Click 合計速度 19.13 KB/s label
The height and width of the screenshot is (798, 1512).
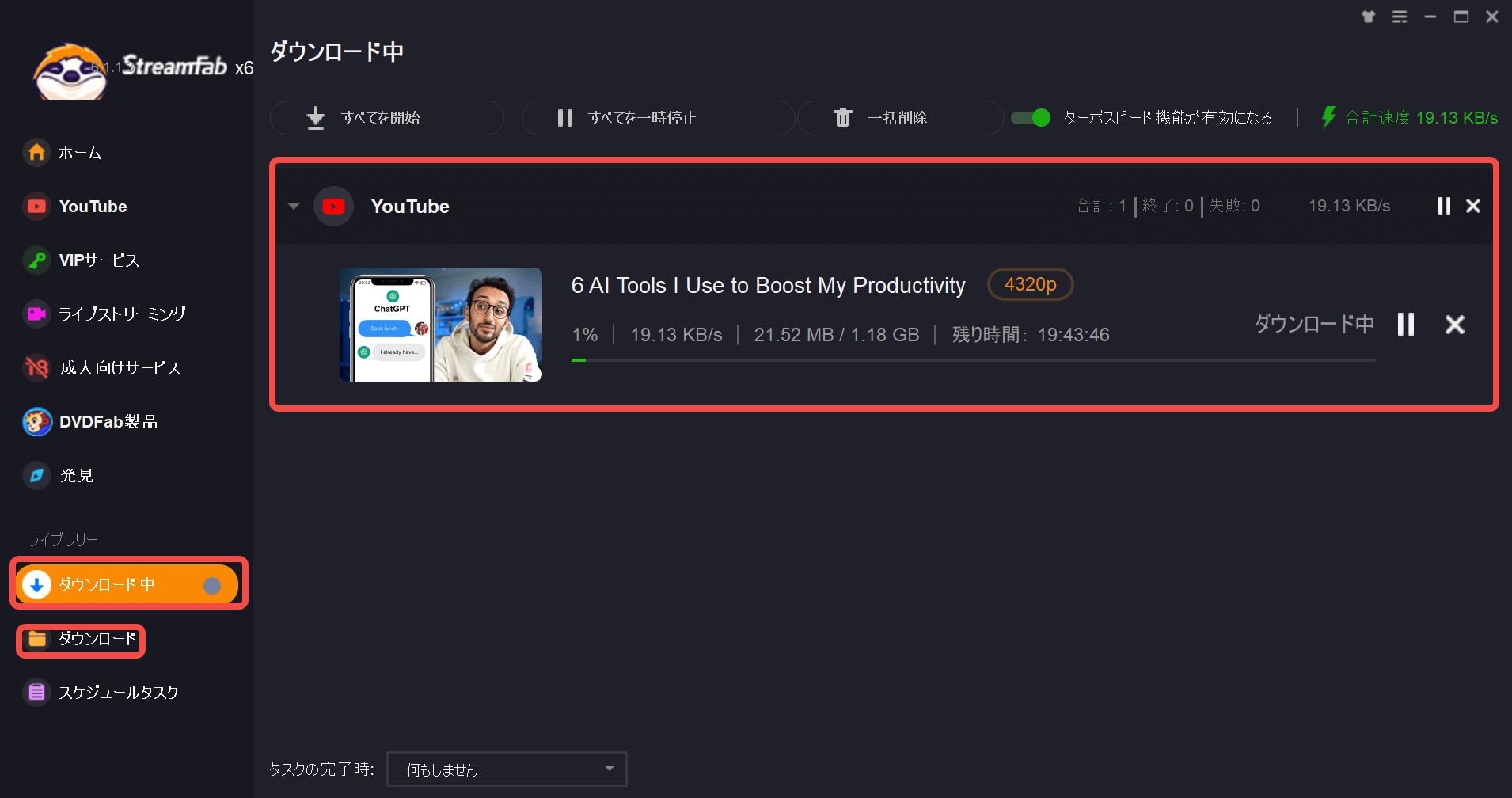[x=1421, y=118]
